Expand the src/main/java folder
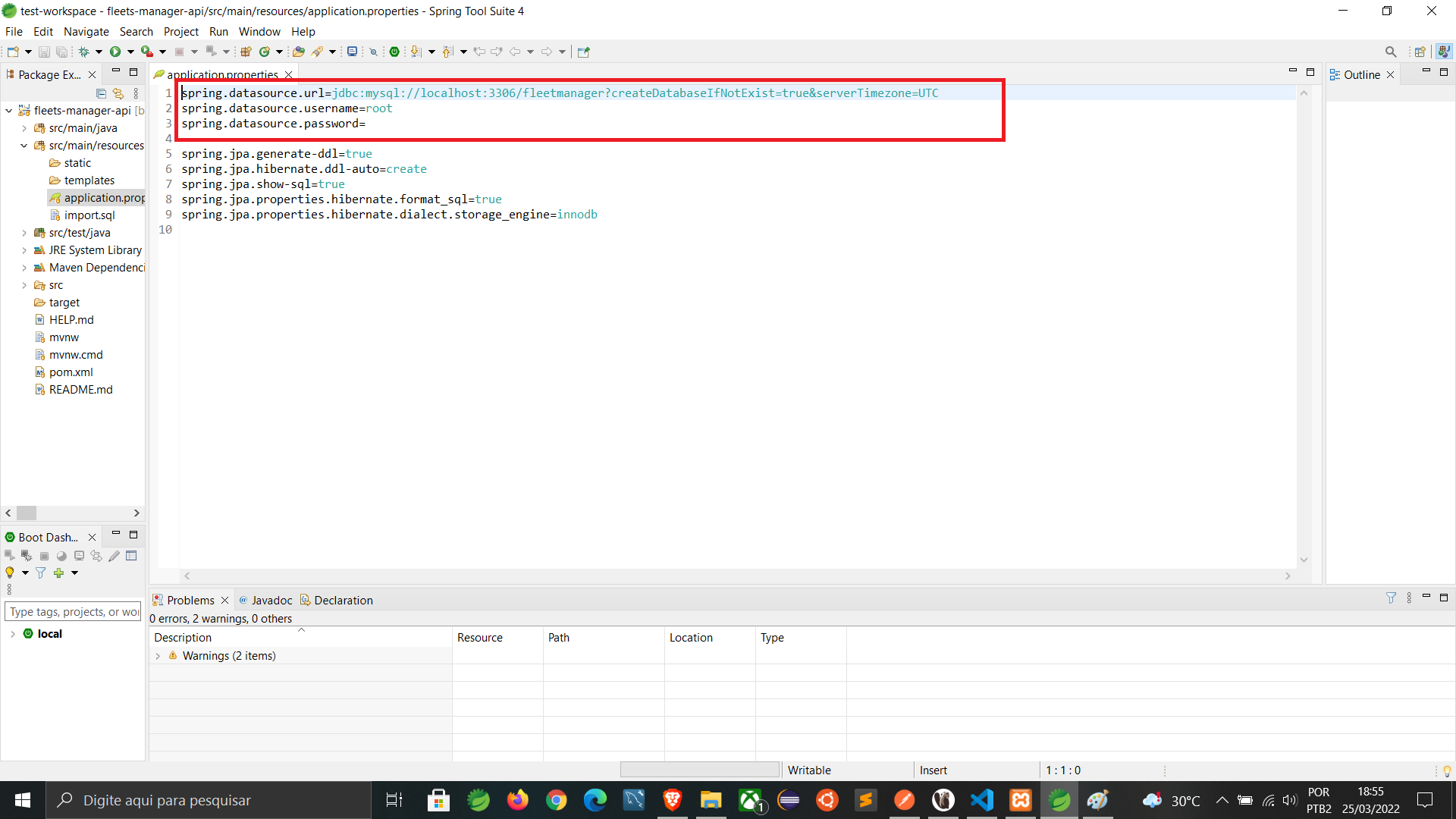This screenshot has width=1456, height=819. [x=24, y=128]
